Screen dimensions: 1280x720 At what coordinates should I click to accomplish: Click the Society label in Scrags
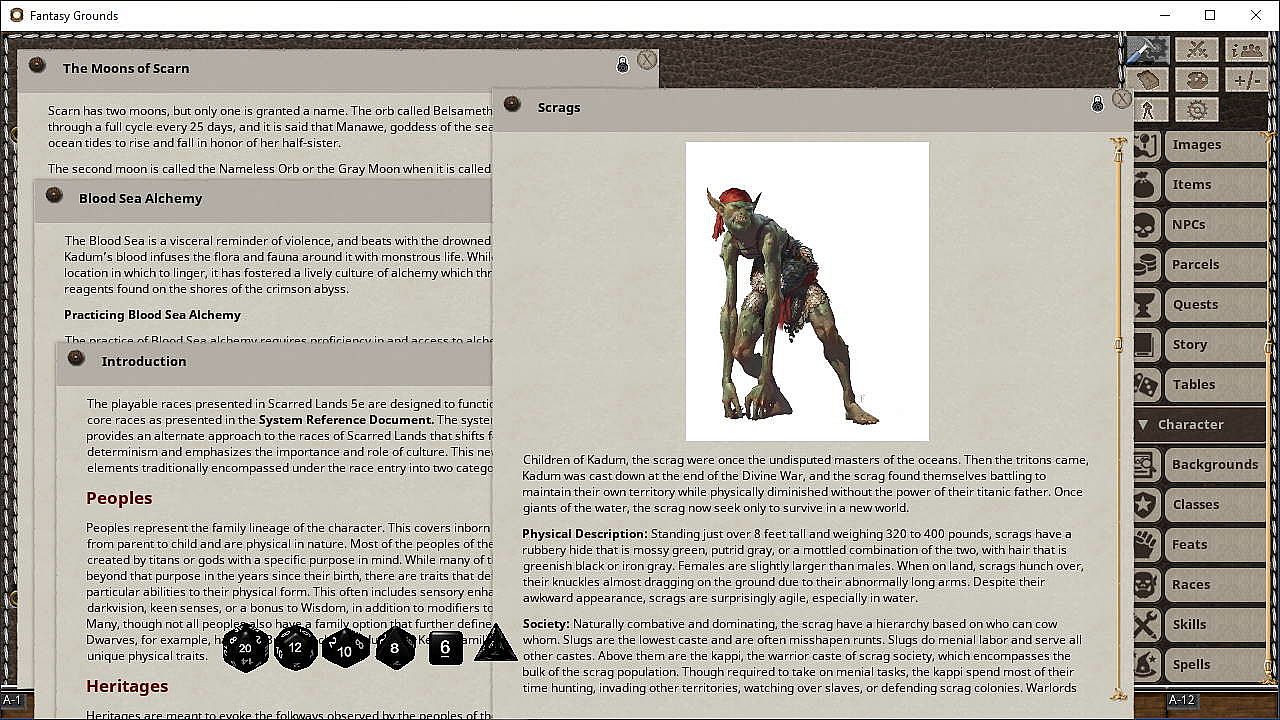click(x=546, y=624)
